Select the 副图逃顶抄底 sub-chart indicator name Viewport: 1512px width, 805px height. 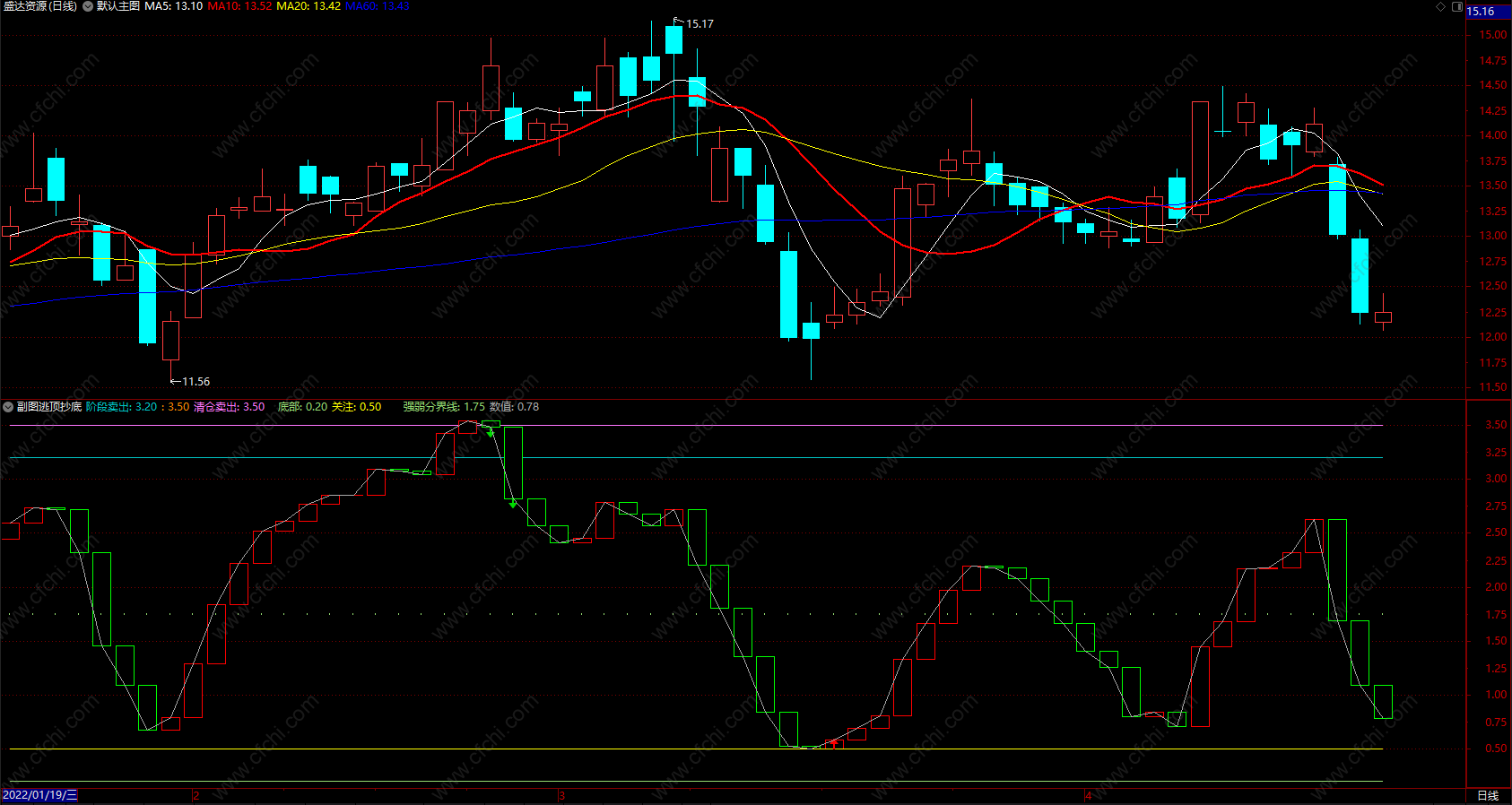pos(49,407)
